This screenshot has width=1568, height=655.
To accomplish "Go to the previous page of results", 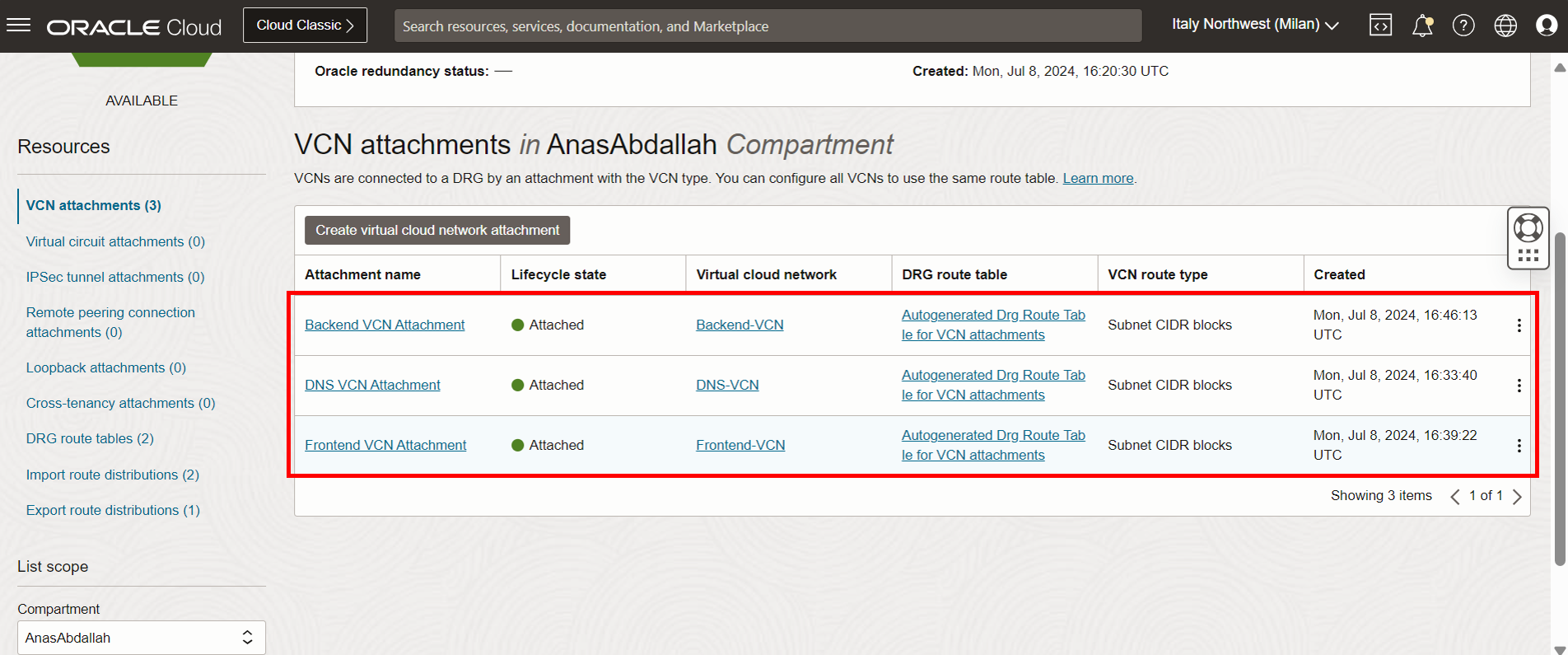I will [1455, 496].
